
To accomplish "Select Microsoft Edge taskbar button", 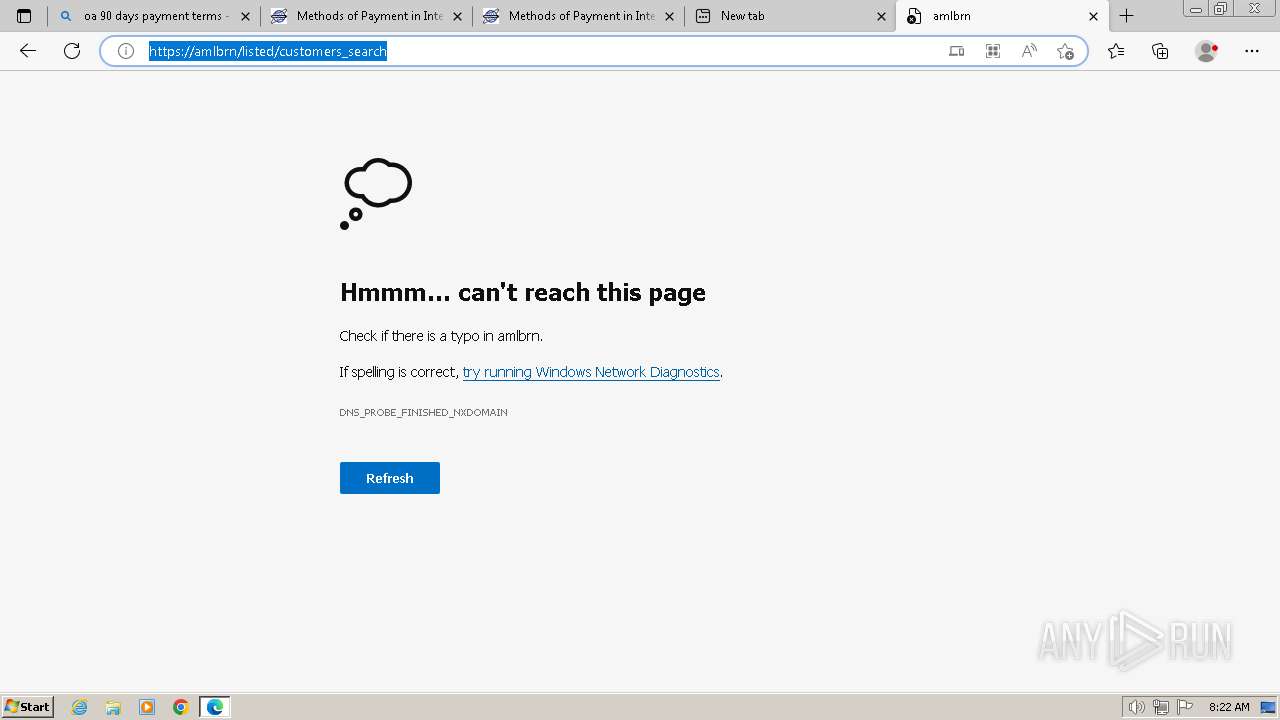I will coord(215,707).
